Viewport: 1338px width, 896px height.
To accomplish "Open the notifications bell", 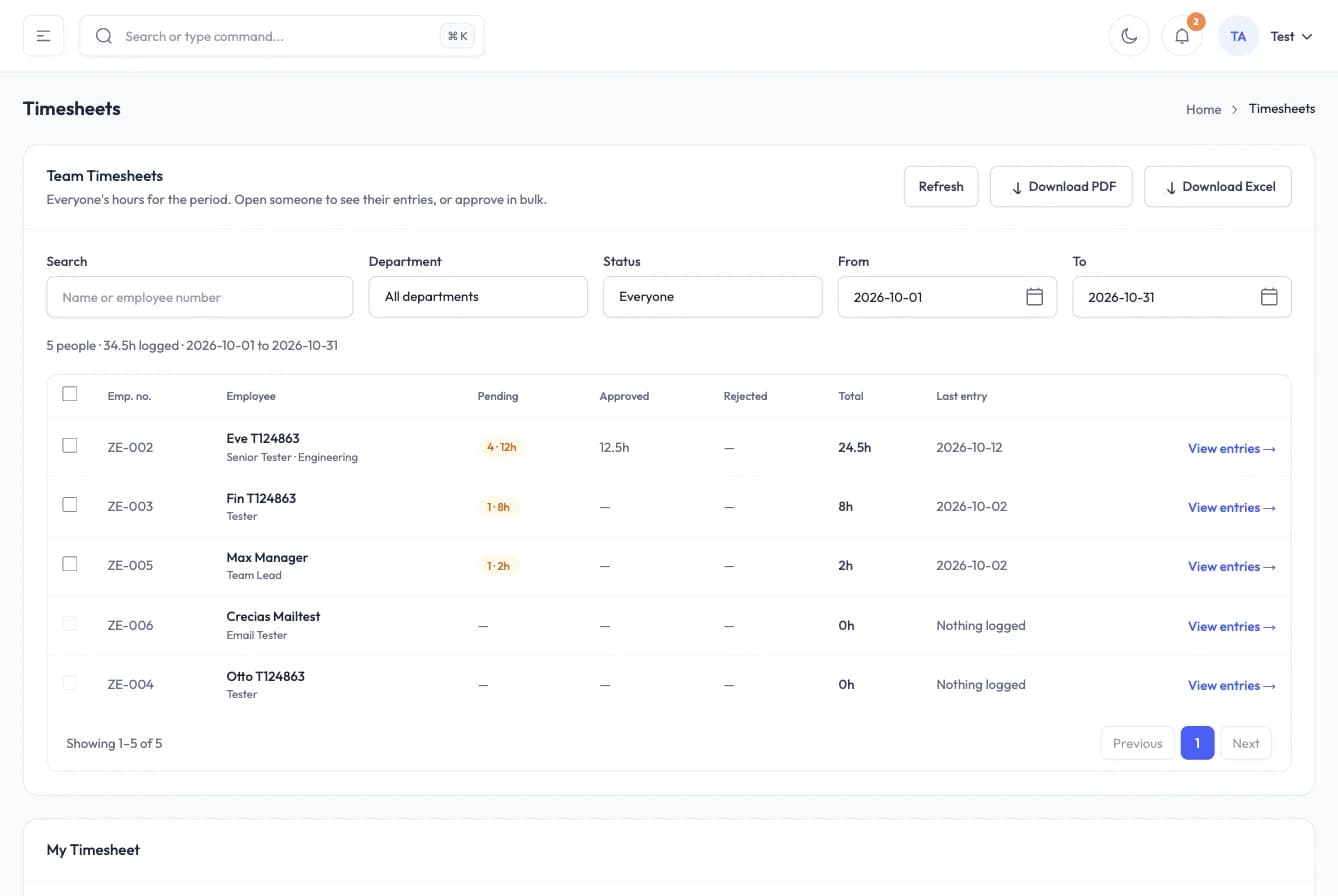I will (1182, 36).
